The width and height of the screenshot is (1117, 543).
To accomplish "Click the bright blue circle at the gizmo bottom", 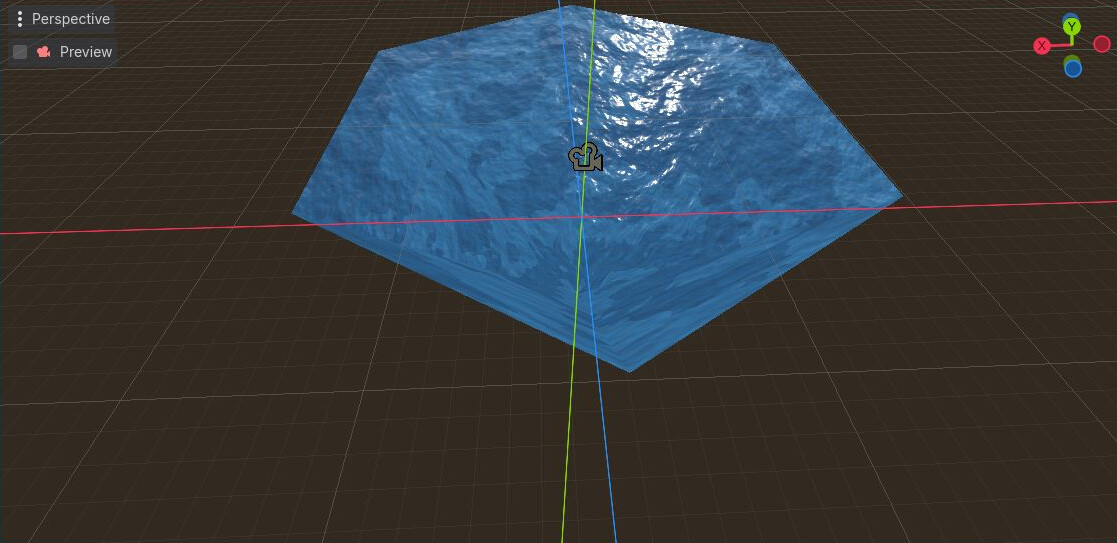I will coord(1073,69).
